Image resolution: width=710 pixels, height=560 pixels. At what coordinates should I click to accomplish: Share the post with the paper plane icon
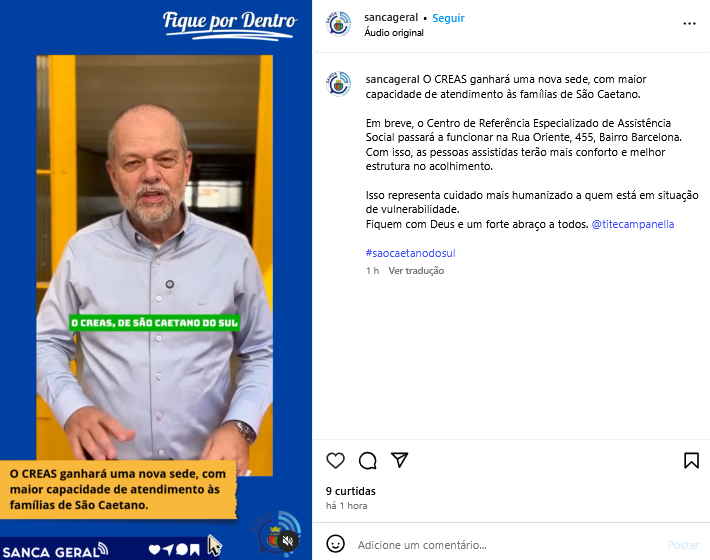tap(399, 460)
